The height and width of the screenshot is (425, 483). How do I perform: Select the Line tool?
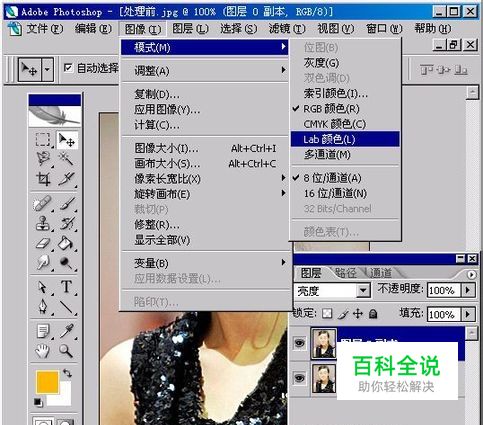click(x=66, y=306)
